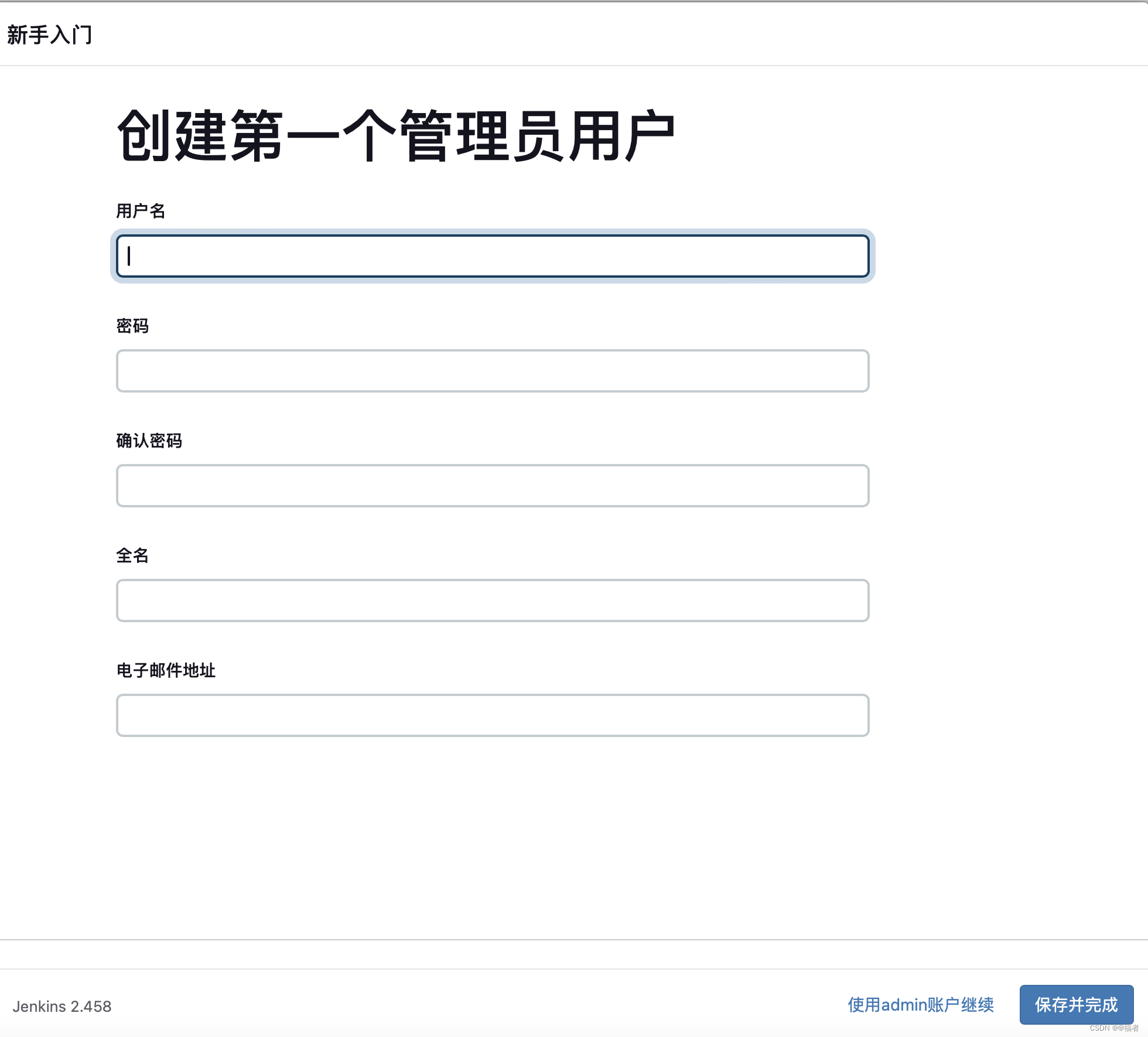
Task: Click the 密码 field label
Action: [132, 326]
